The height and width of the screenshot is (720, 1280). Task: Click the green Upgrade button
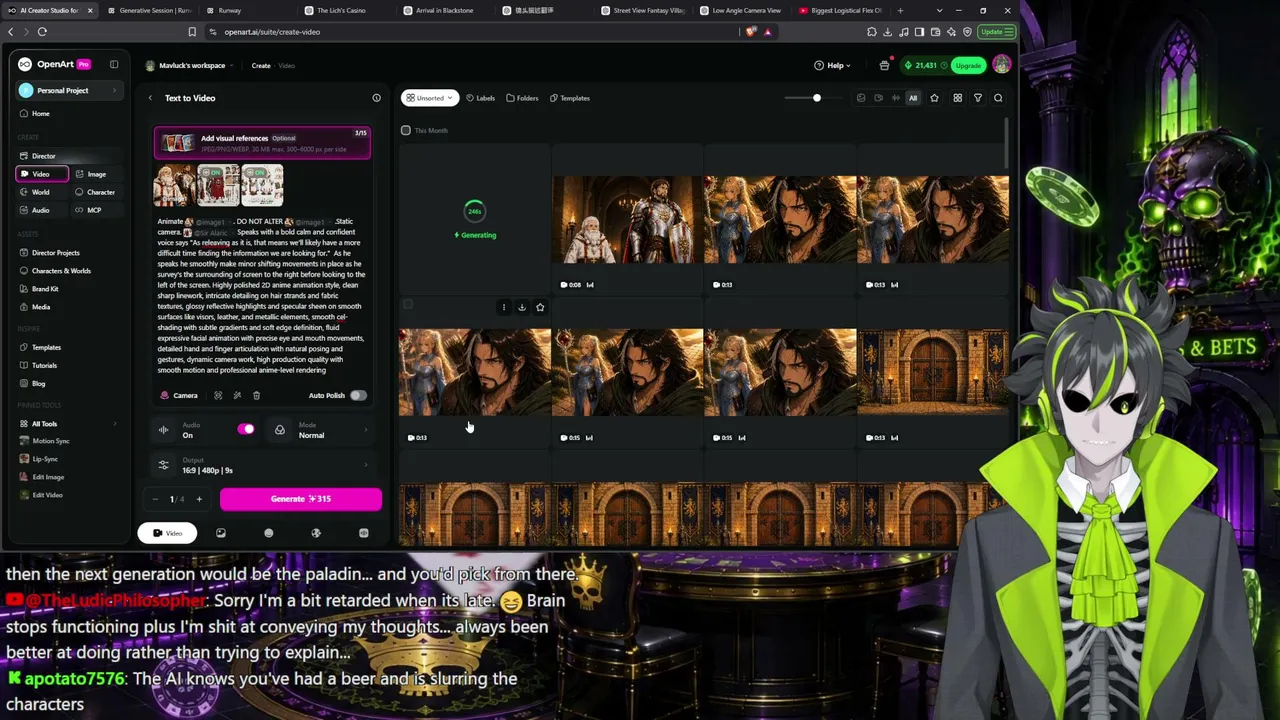pyautogui.click(x=967, y=65)
